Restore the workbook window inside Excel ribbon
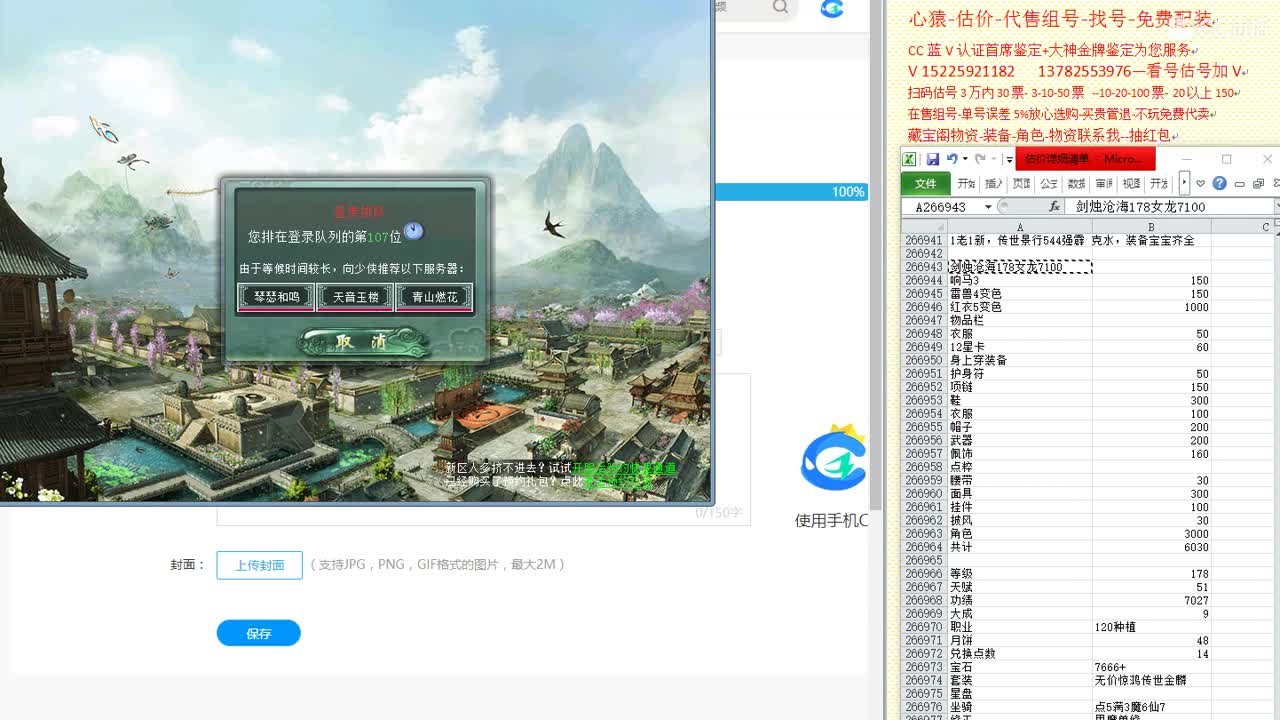 [1258, 184]
